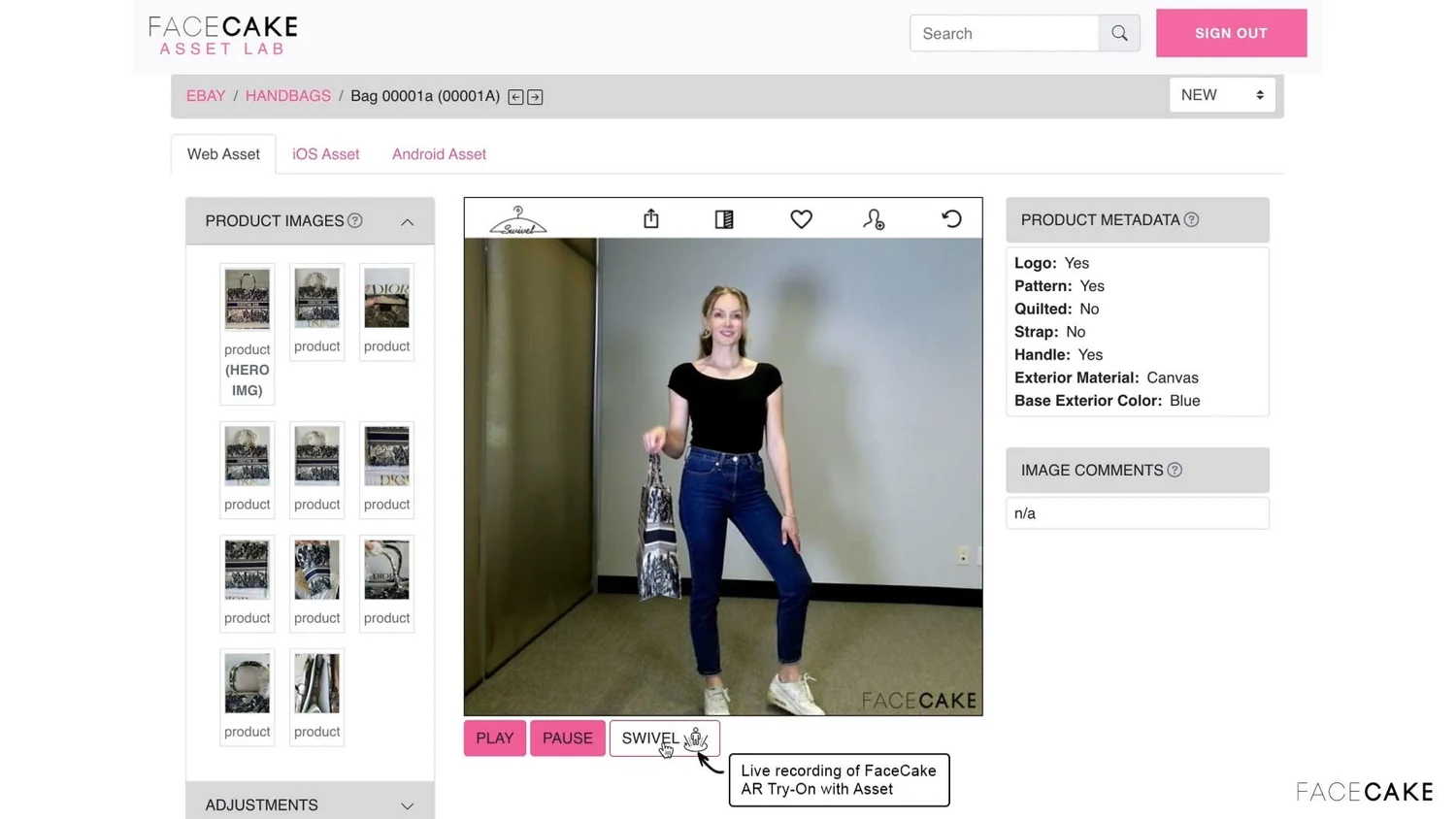Image resolution: width=1456 pixels, height=819 pixels.
Task: Expand the Adjustments panel
Action: (x=408, y=806)
